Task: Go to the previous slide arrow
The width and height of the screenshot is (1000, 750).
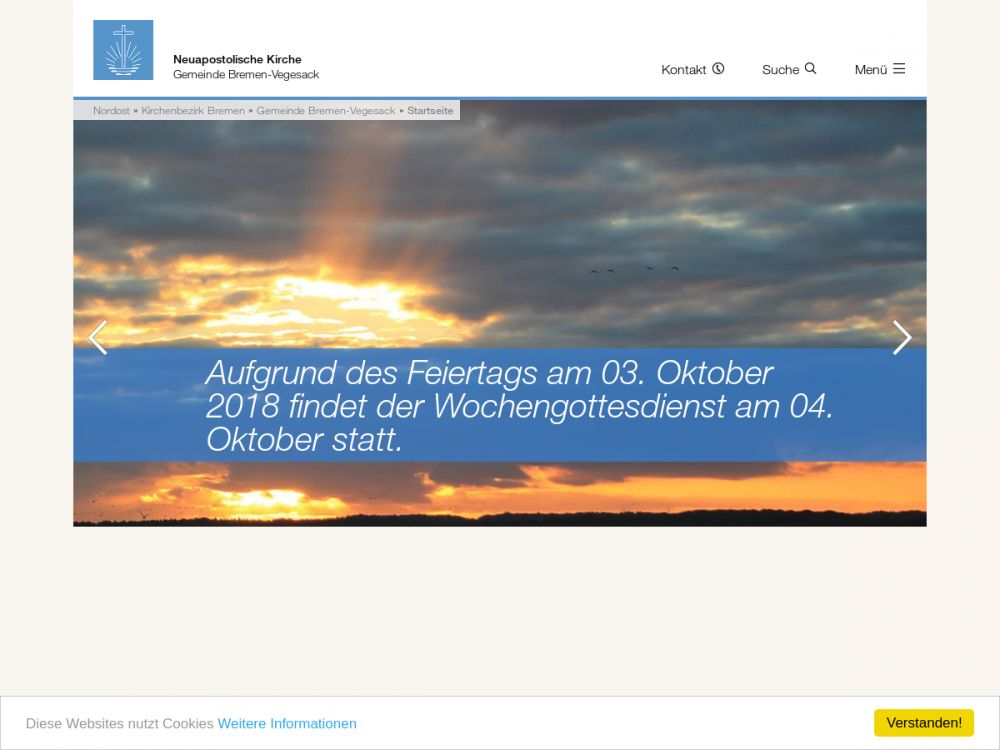Action: pyautogui.click(x=97, y=338)
